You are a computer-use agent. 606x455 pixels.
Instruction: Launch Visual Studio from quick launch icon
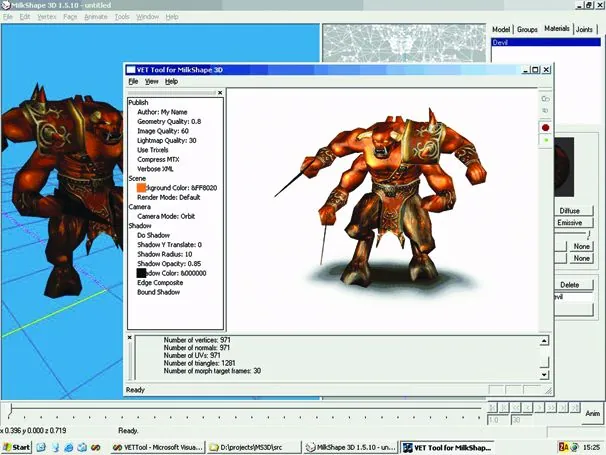[96, 447]
